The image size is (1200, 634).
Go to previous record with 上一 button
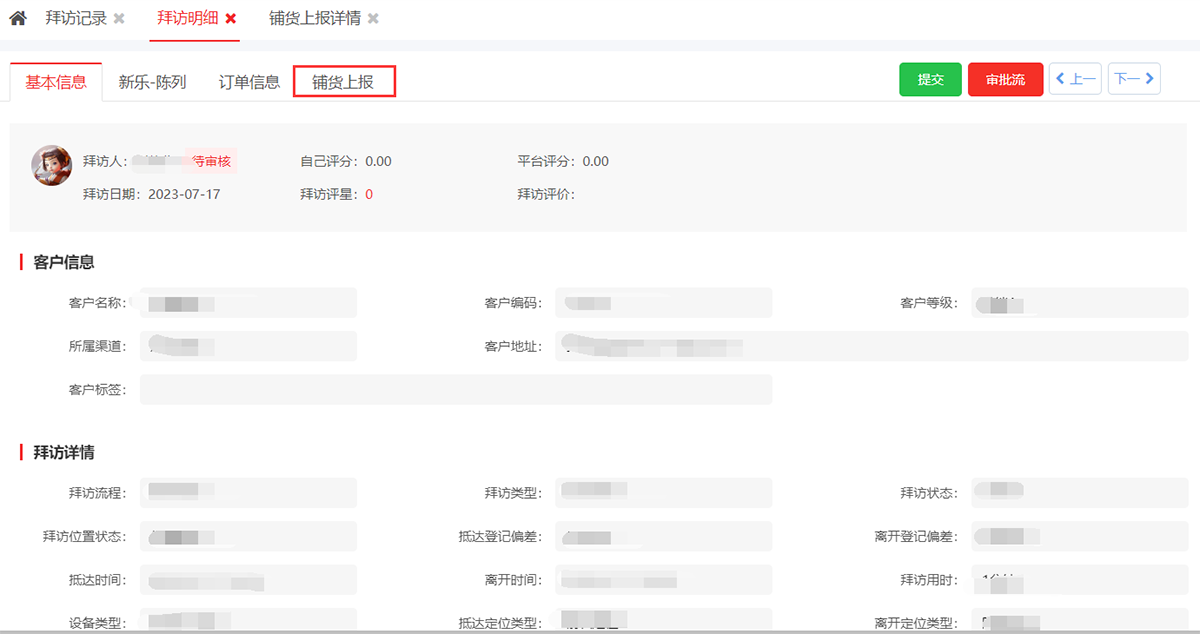[x=1075, y=79]
